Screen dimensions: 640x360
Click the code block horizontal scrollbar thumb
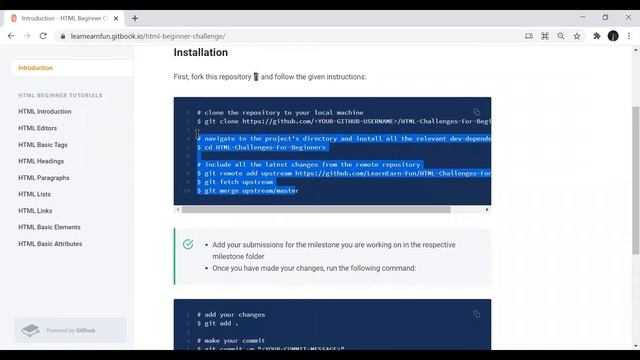point(316,210)
